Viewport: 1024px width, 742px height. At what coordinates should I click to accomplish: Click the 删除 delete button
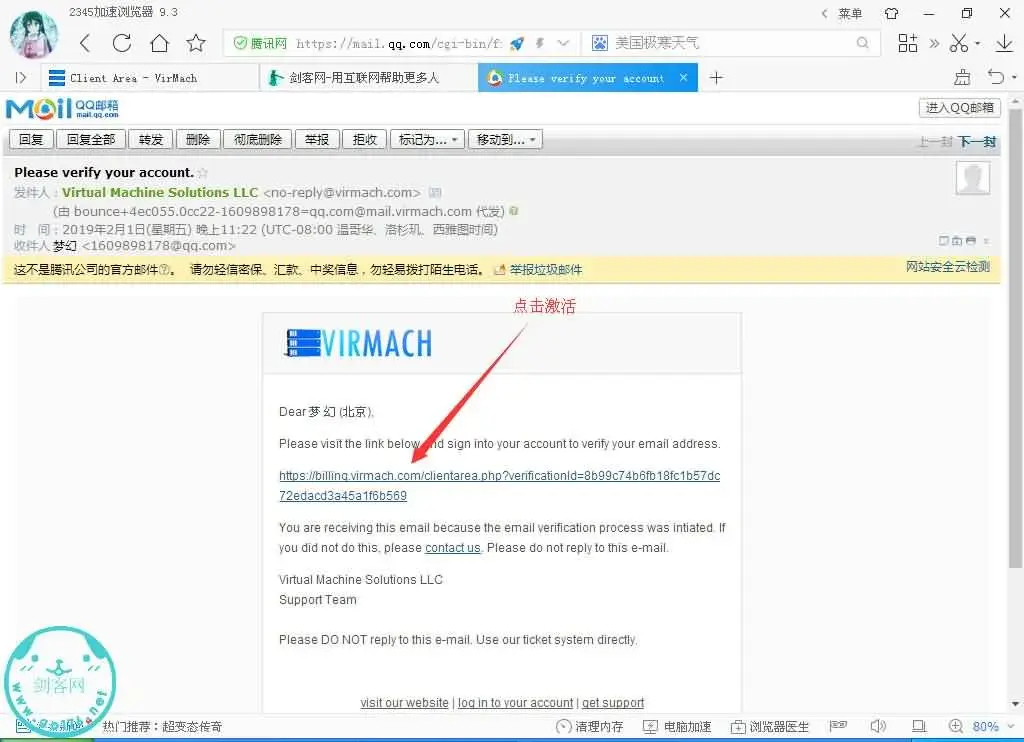coord(198,139)
